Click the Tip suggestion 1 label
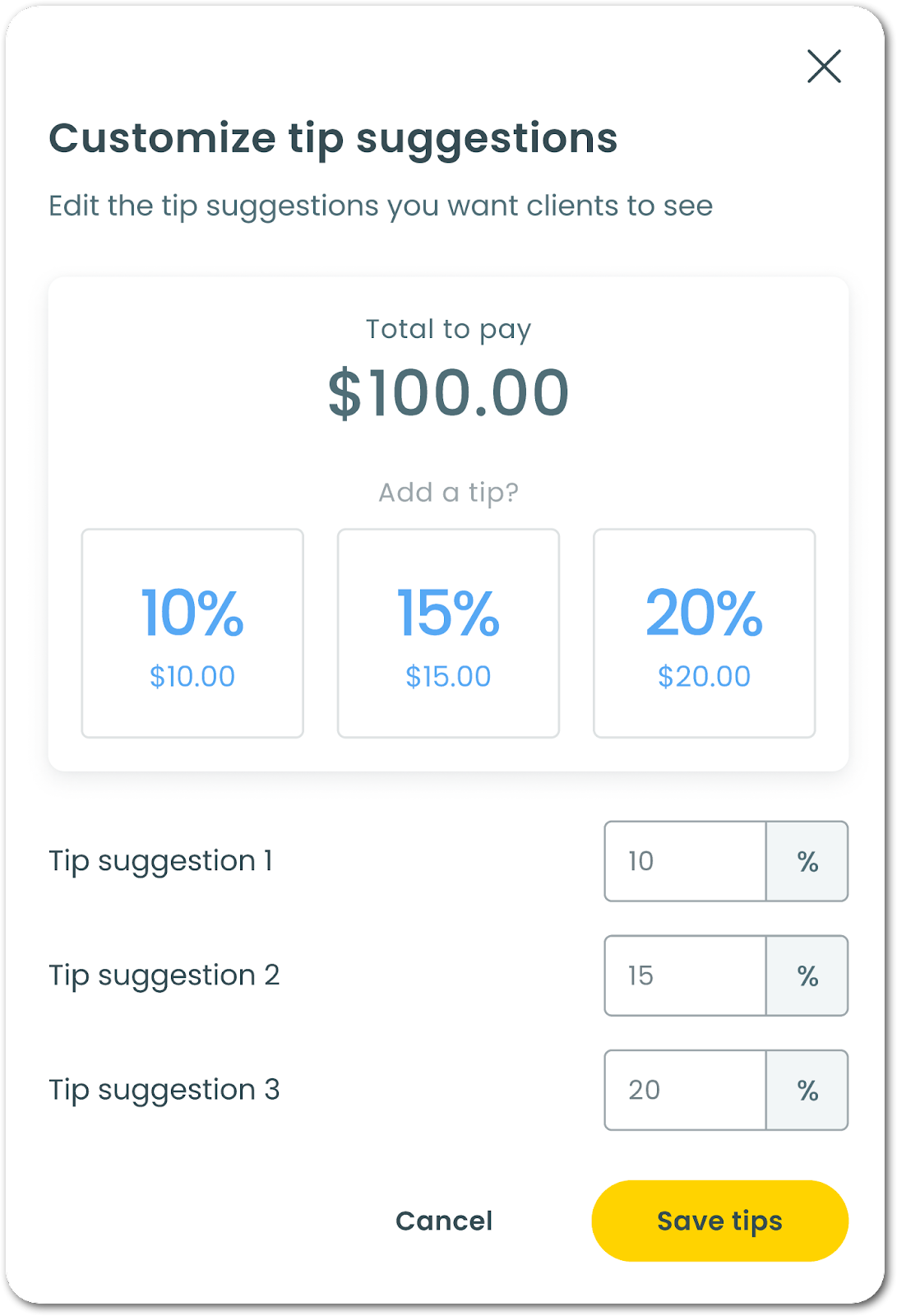The width and height of the screenshot is (897, 1316). [161, 861]
